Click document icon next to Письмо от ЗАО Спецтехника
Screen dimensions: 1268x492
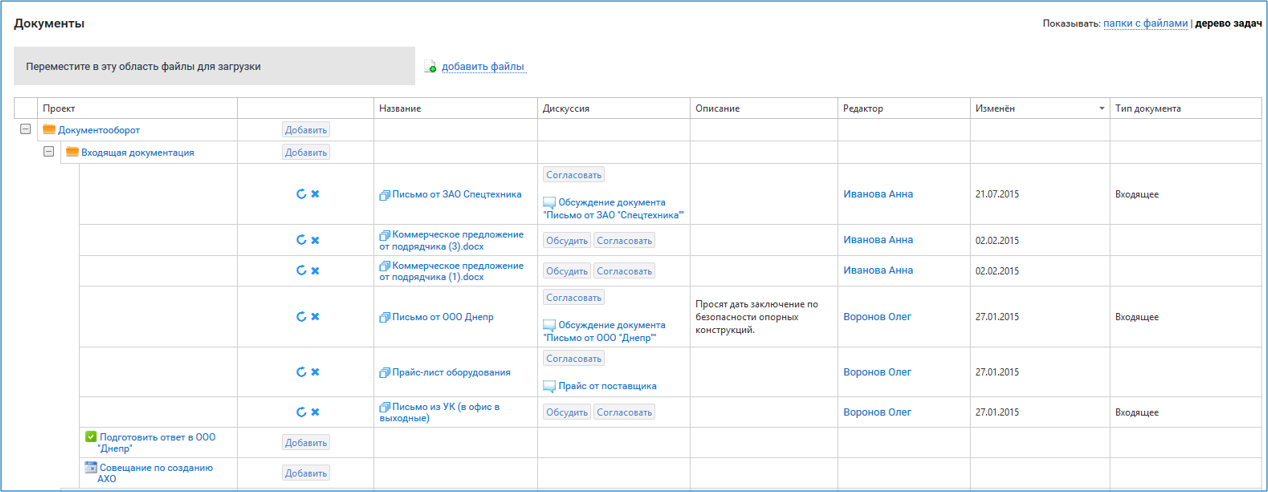[385, 195]
